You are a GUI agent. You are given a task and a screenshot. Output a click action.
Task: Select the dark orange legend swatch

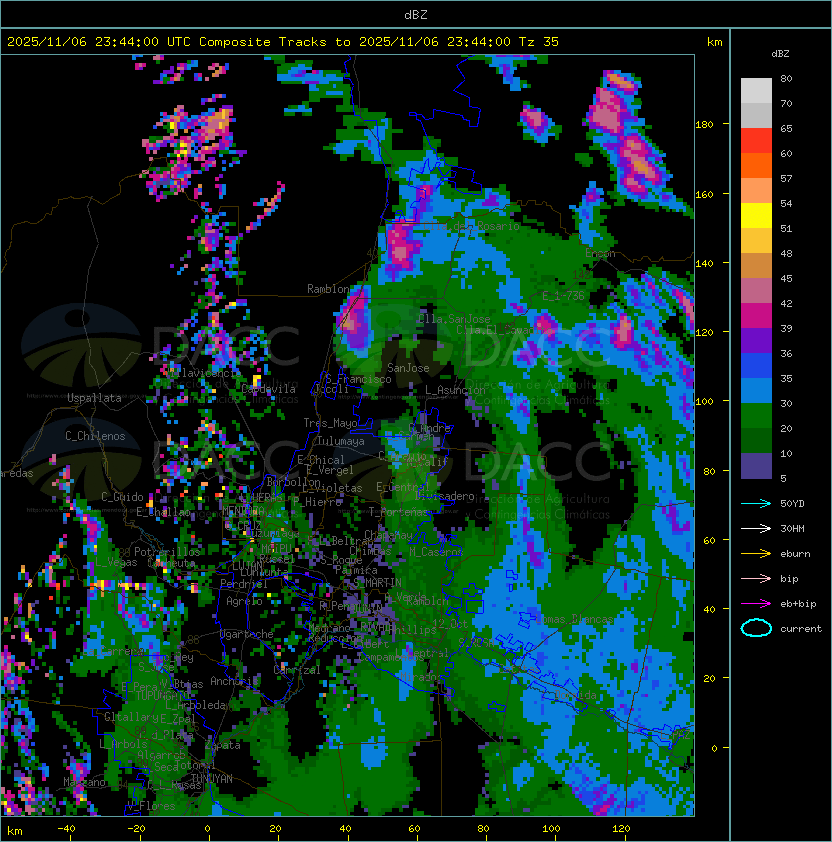pyautogui.click(x=756, y=165)
